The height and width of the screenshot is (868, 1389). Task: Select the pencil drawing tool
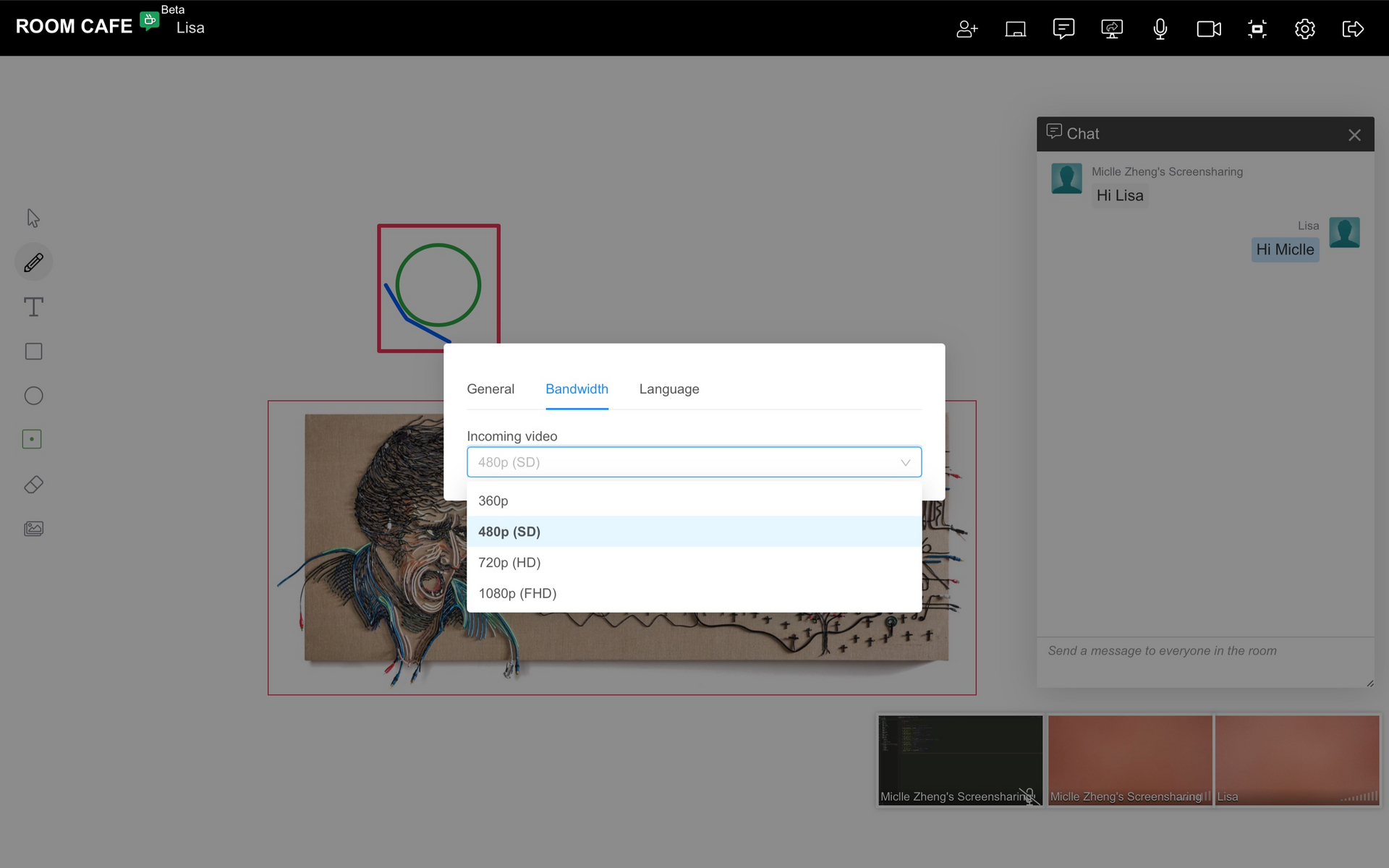(33, 263)
